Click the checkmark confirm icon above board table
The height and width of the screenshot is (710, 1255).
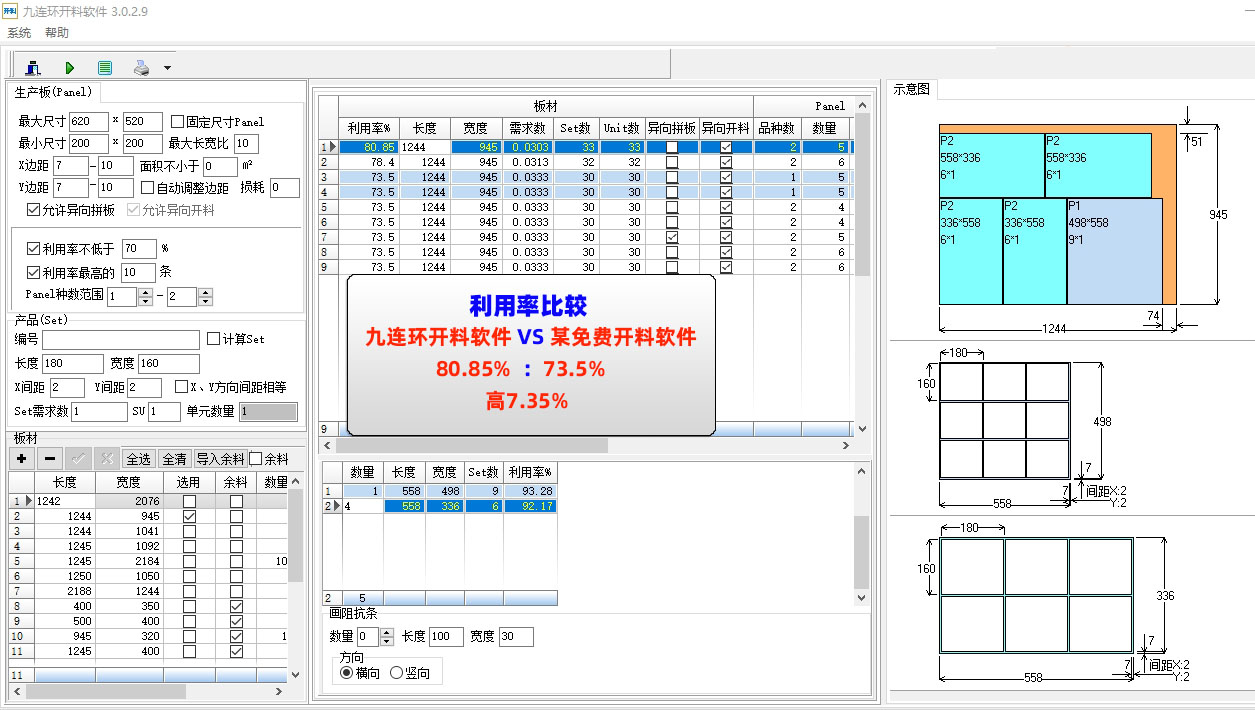[78, 459]
